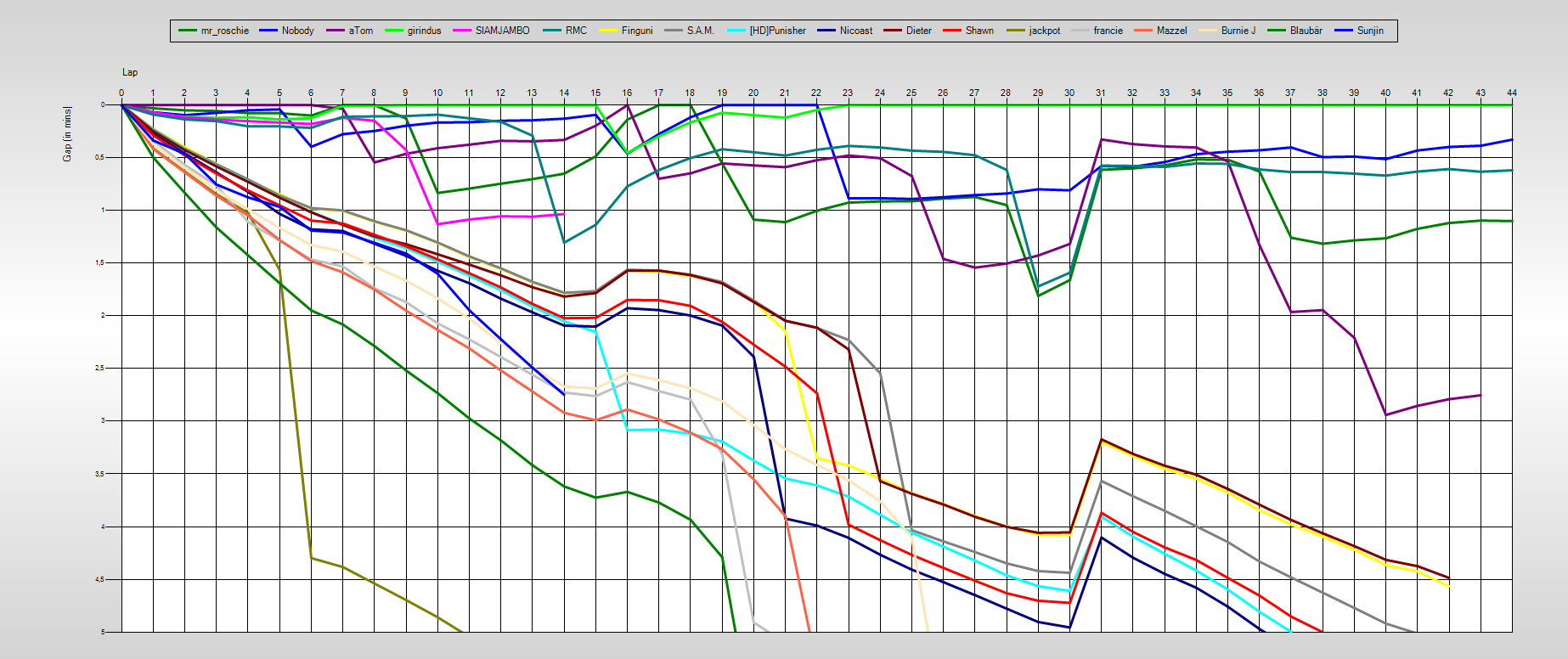Screen dimensions: 1568x659
Task: Click the Burnie J legend label
Action: (1238, 31)
